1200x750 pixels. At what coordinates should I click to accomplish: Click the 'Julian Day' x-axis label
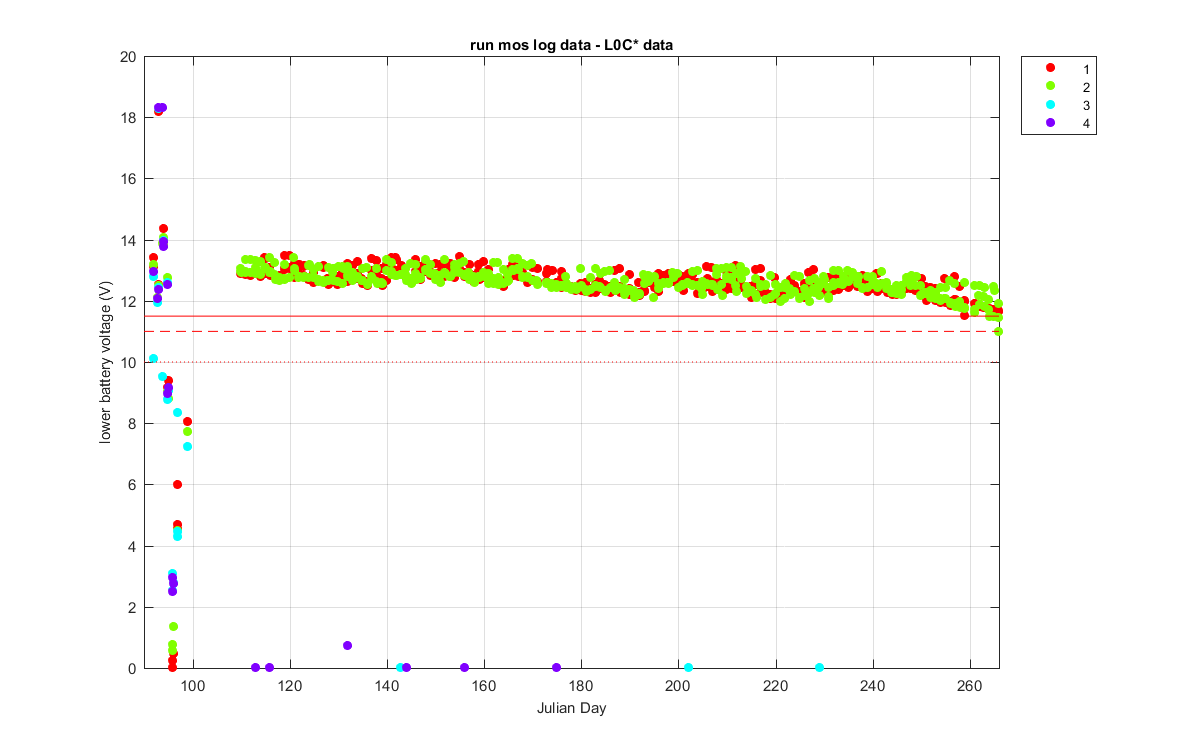tap(577, 708)
